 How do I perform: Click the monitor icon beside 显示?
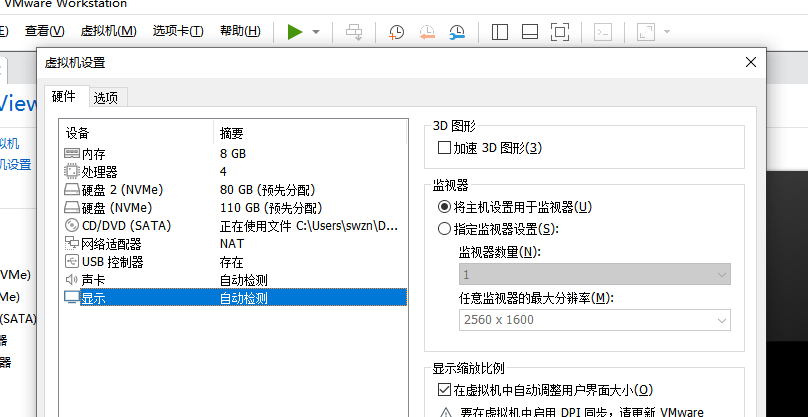(x=72, y=297)
